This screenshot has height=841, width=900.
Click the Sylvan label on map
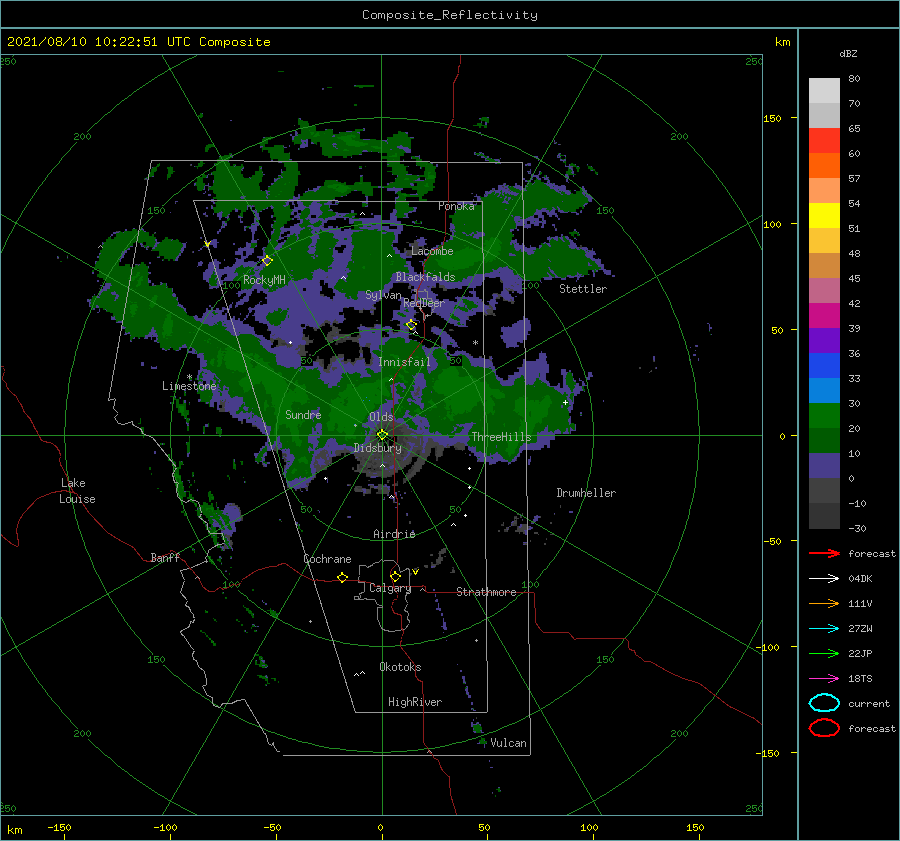[383, 295]
